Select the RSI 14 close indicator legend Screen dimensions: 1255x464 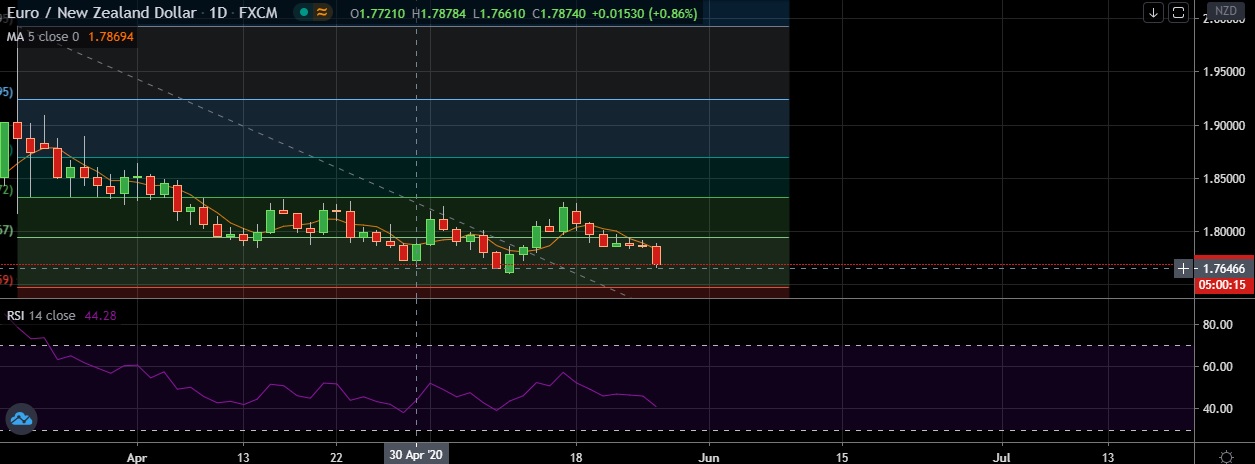click(x=41, y=315)
